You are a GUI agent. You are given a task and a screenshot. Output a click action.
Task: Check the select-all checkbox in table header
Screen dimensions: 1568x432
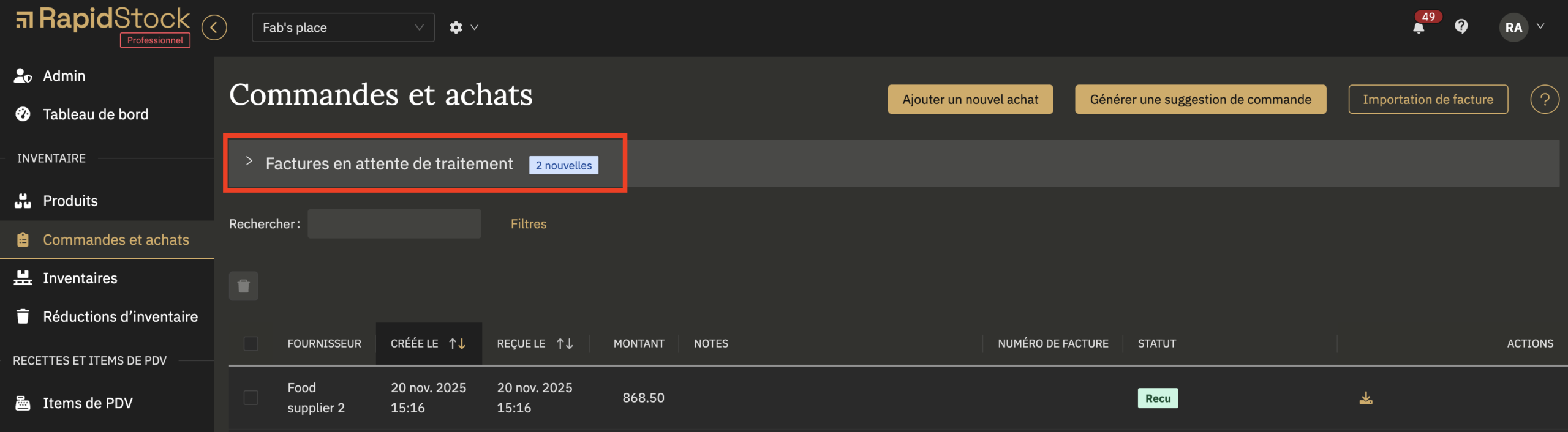pos(251,344)
